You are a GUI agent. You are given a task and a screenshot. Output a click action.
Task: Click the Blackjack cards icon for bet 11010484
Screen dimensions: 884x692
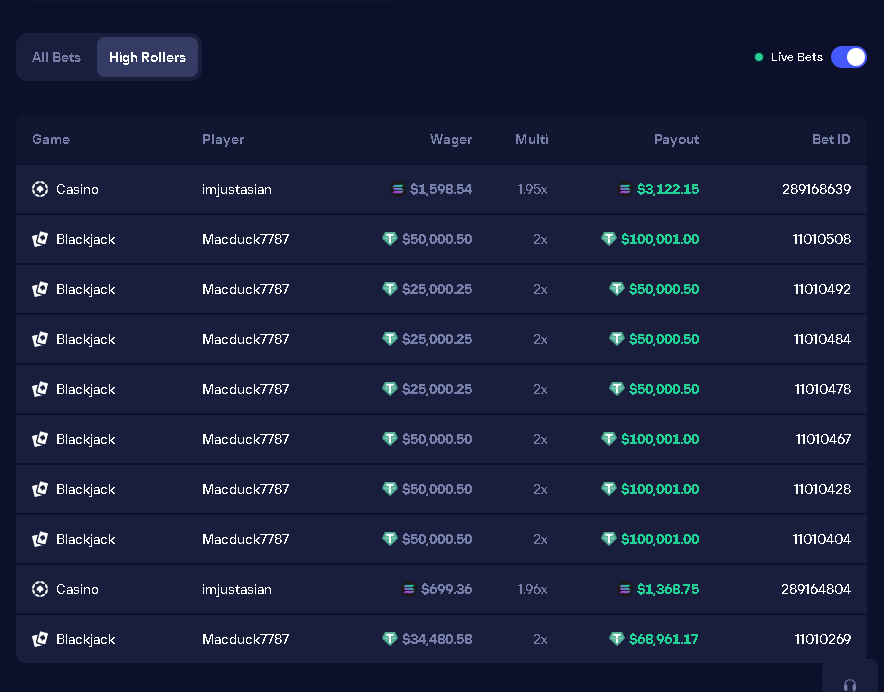click(40, 339)
